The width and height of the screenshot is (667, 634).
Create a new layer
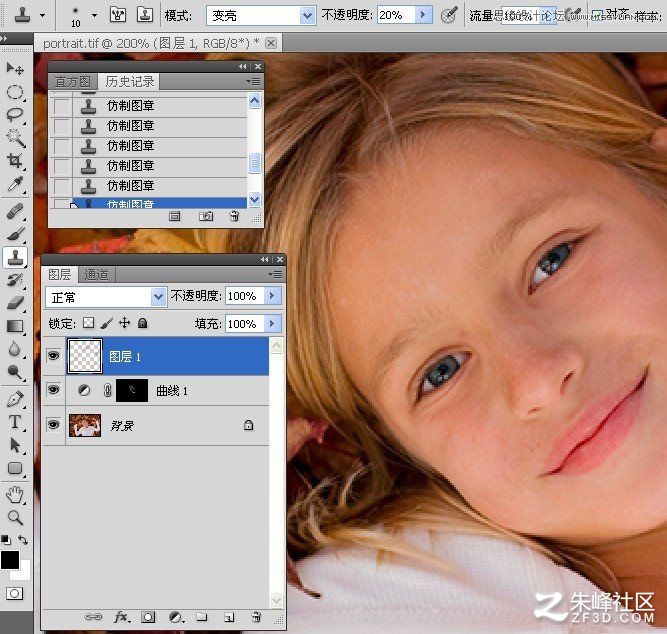point(229,617)
